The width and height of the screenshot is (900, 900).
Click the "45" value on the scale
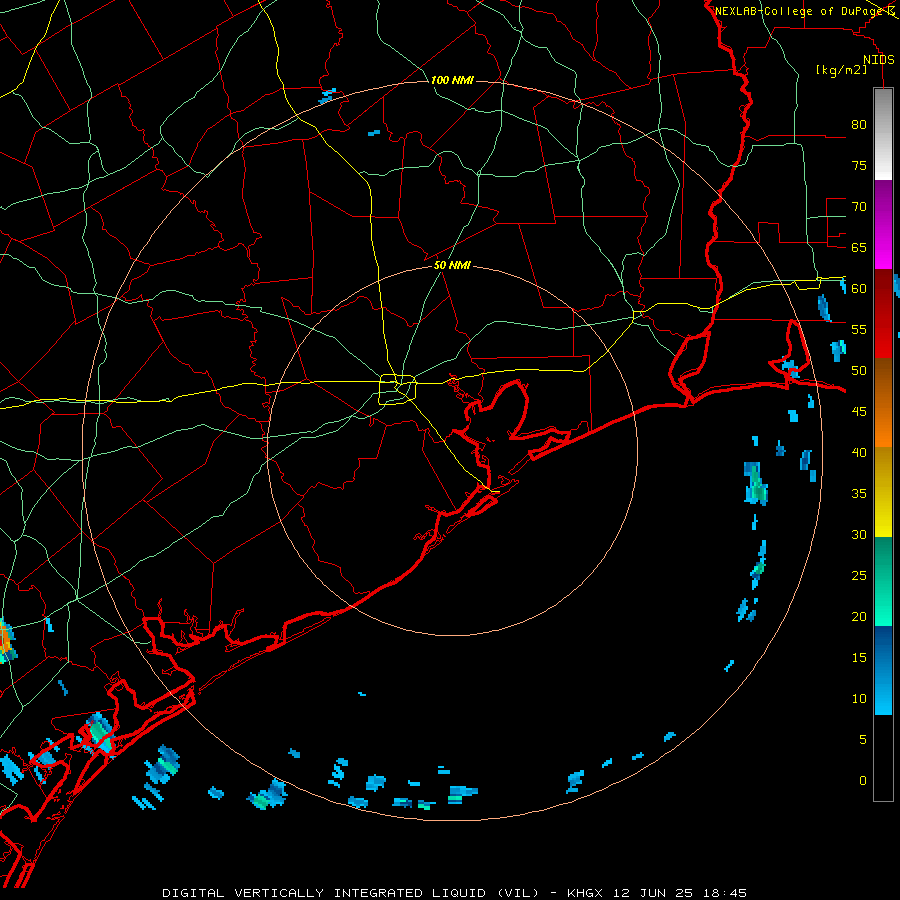tap(859, 412)
